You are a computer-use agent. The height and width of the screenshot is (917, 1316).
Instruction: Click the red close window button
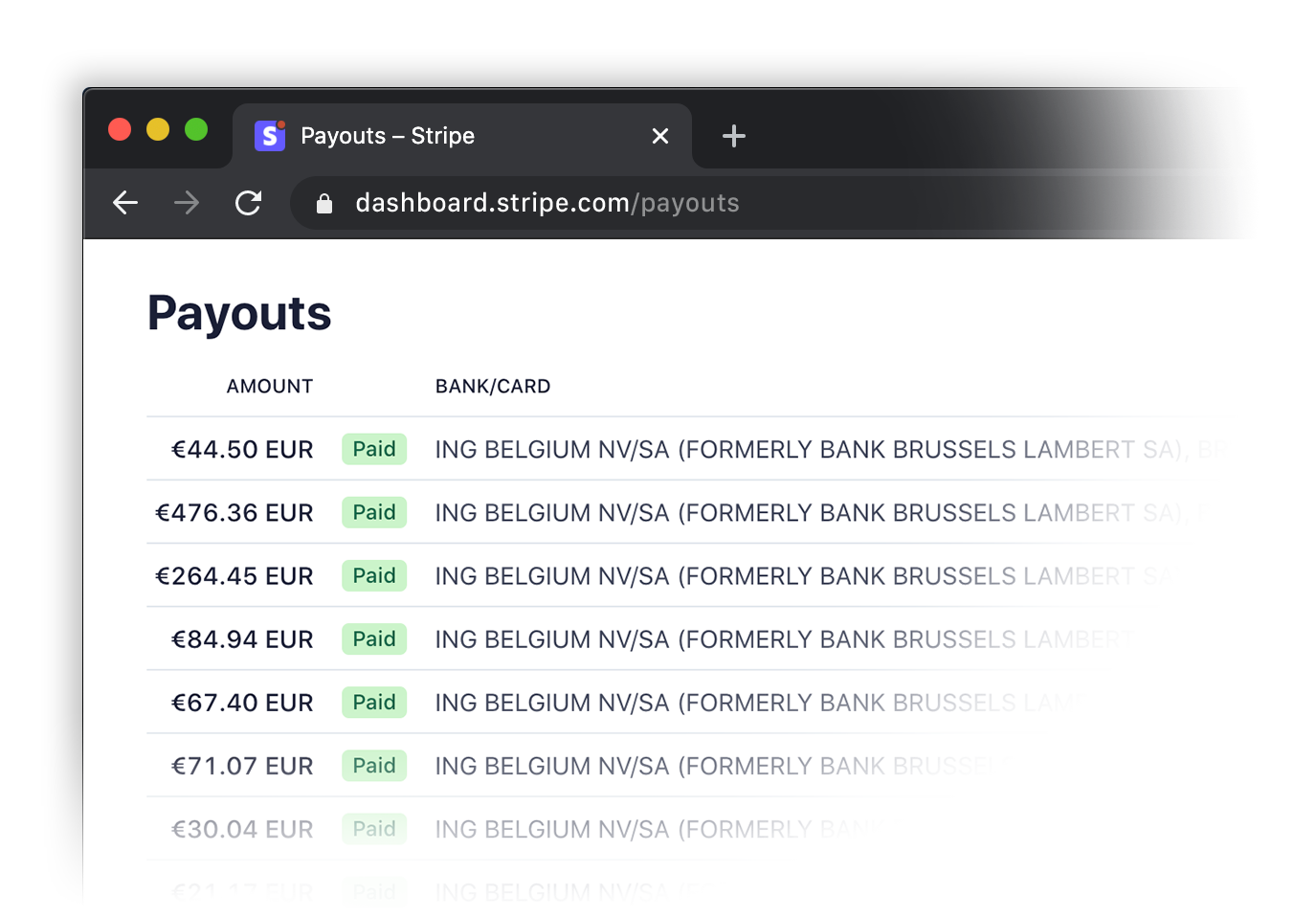click(x=120, y=129)
